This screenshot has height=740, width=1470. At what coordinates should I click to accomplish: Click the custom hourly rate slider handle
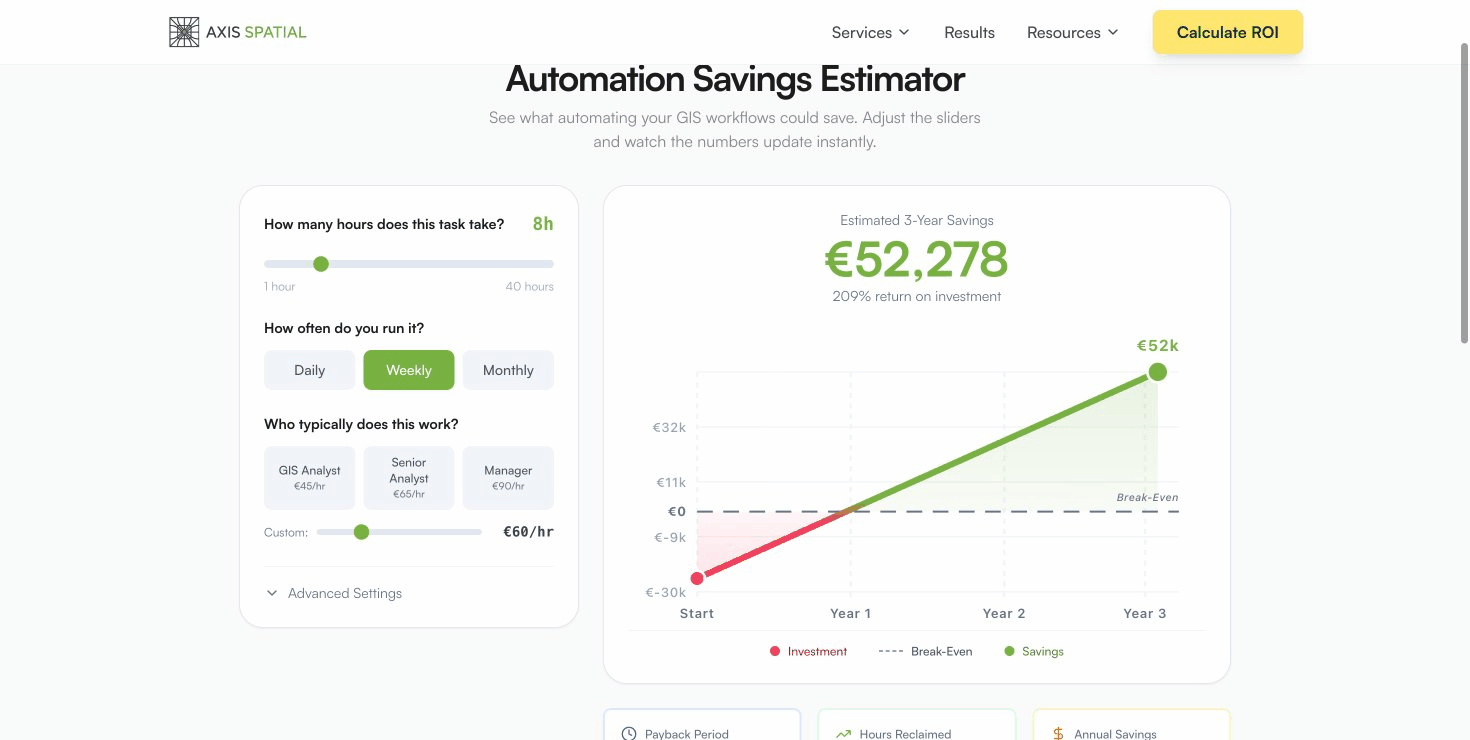(362, 532)
